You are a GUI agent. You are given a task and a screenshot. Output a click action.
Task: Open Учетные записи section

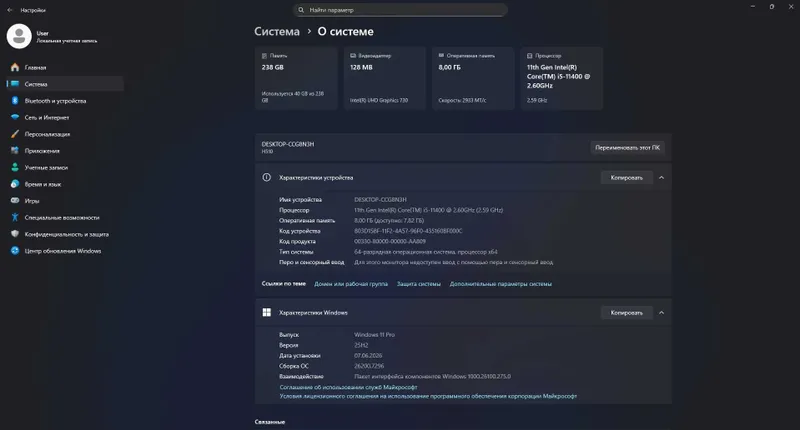point(65,167)
